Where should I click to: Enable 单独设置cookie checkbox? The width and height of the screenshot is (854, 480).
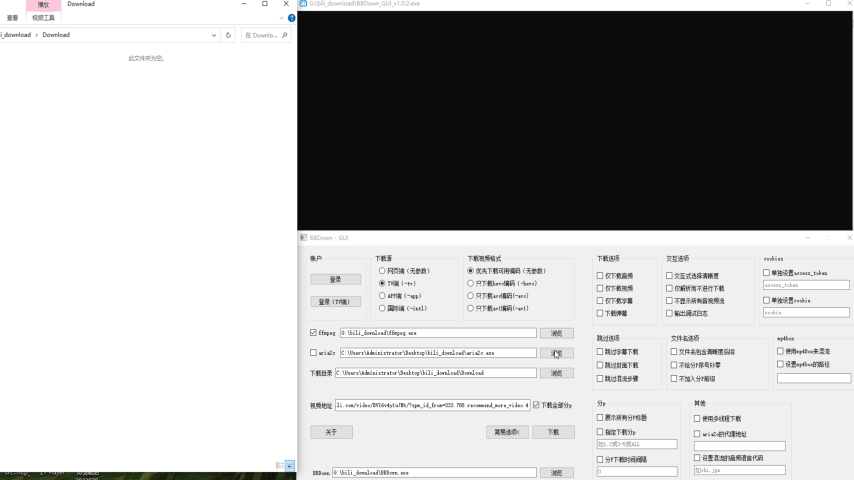[x=766, y=300]
